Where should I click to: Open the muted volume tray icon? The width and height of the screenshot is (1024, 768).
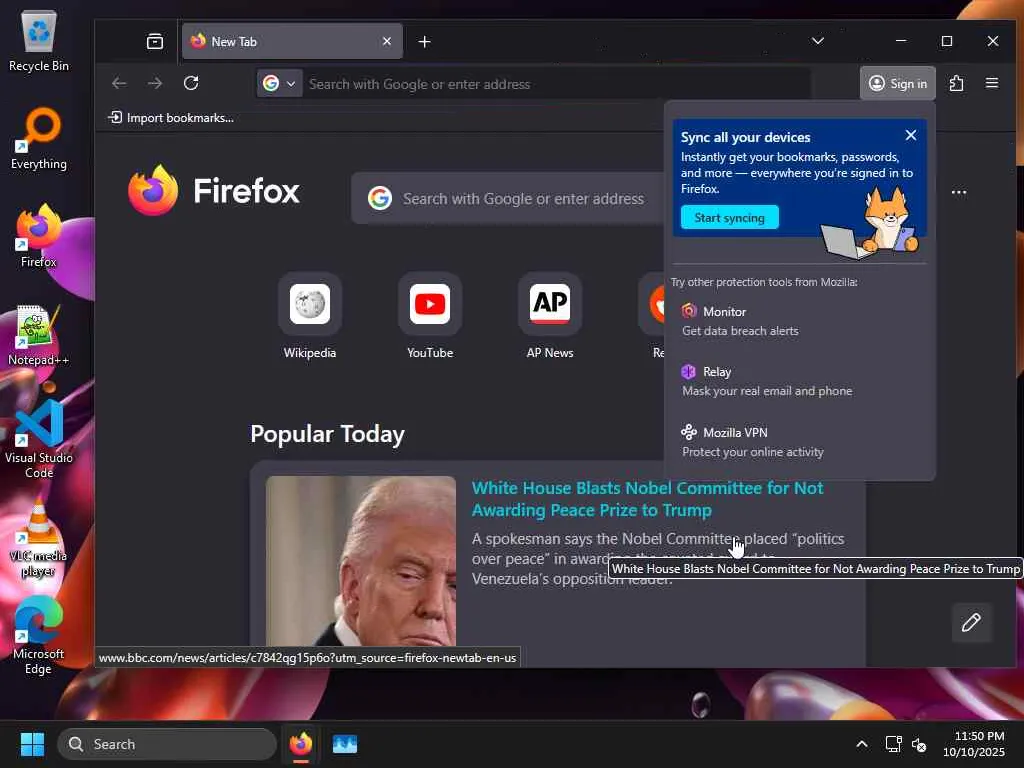coord(919,744)
